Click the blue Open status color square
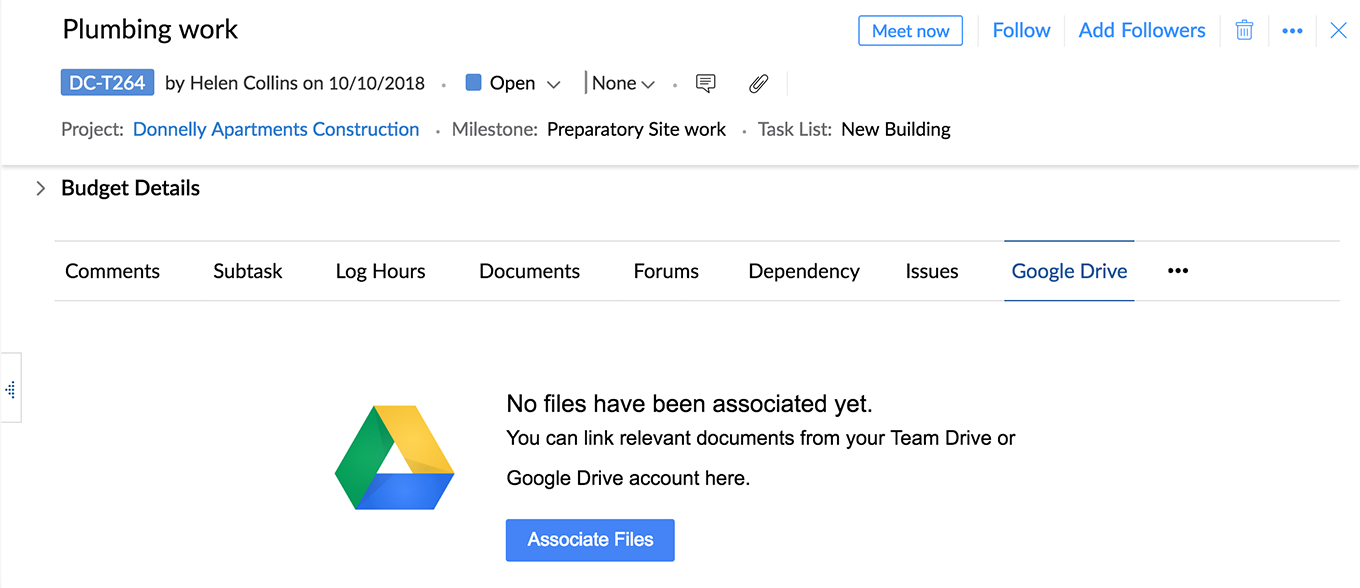1360x588 pixels. (x=474, y=83)
